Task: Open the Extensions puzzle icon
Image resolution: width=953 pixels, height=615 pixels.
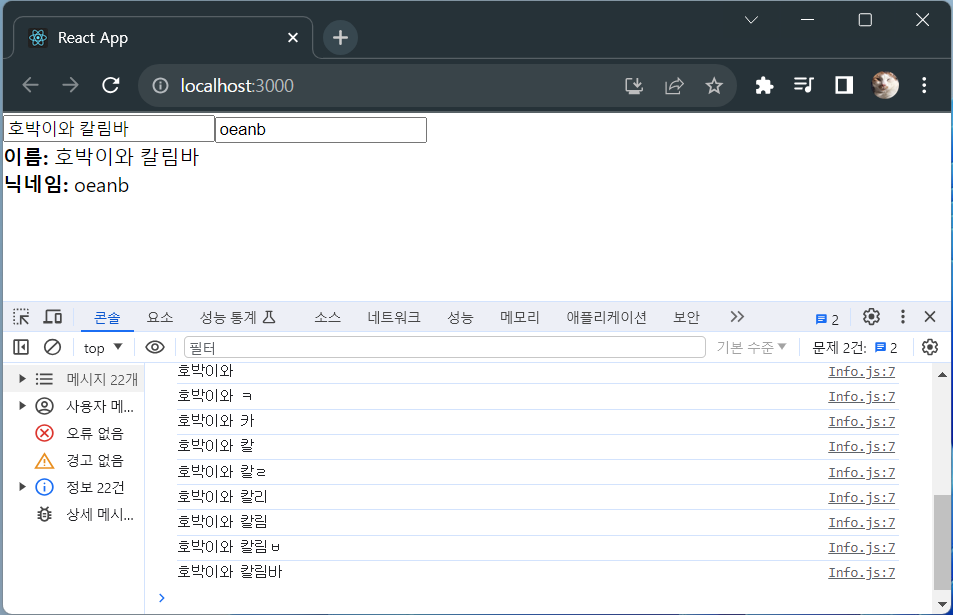Action: pos(764,86)
